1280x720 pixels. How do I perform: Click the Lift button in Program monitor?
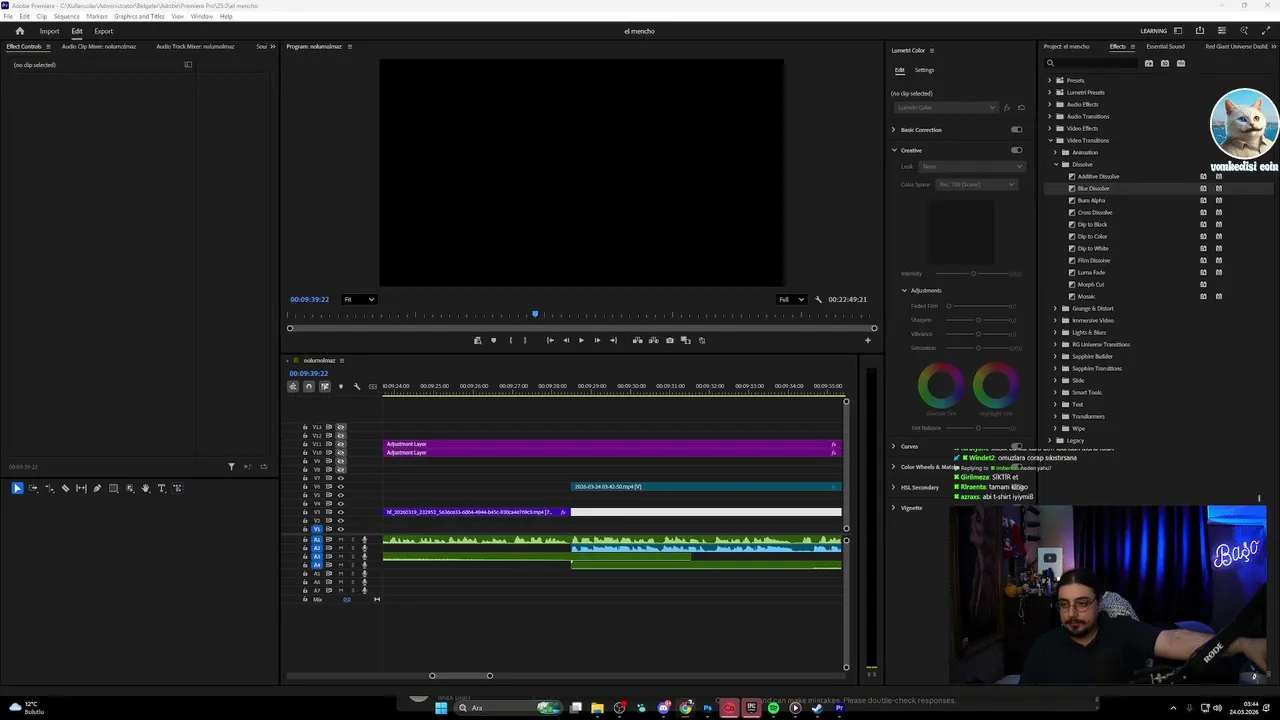pyautogui.click(x=637, y=340)
